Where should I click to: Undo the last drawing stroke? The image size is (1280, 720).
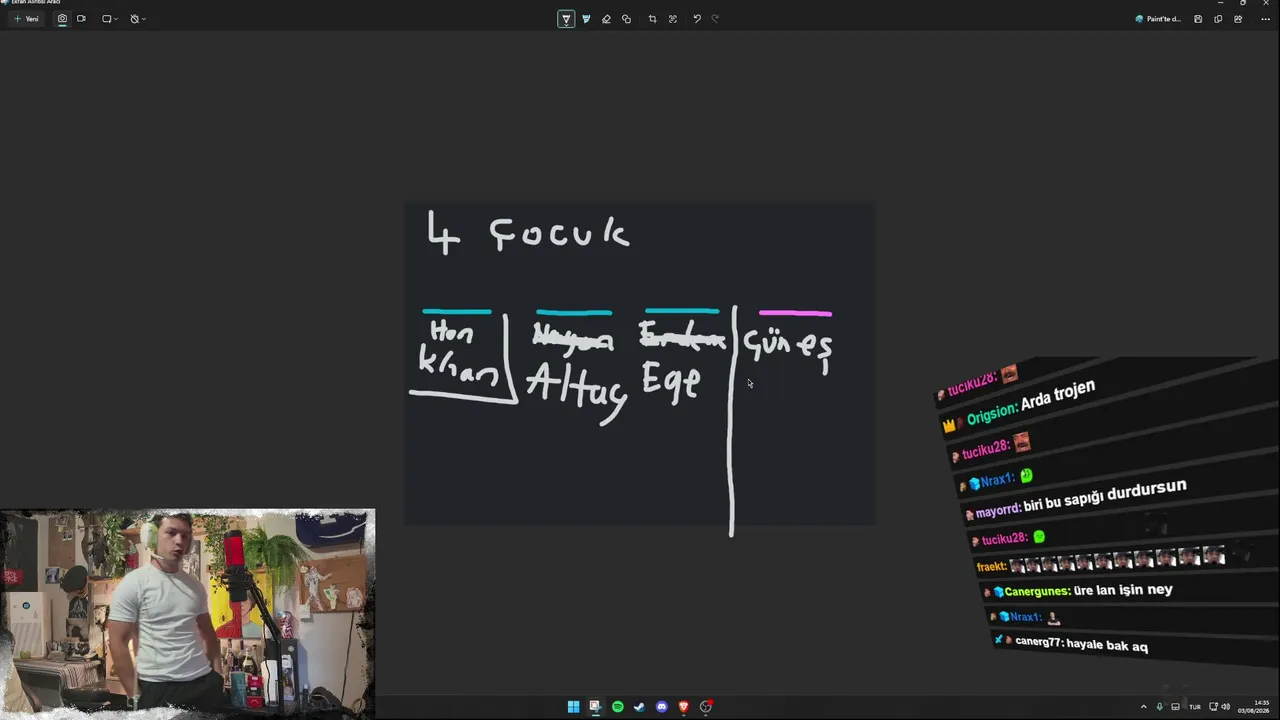click(697, 19)
